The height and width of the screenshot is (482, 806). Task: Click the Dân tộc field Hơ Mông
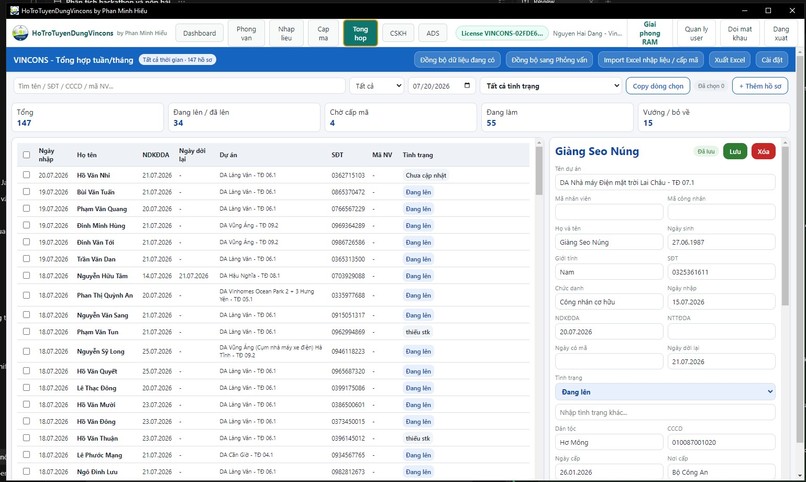coord(609,442)
